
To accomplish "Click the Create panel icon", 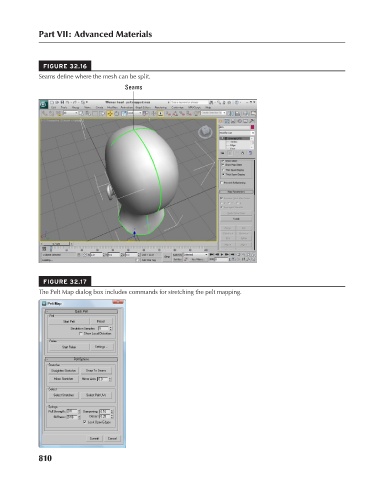I will pyautogui.click(x=221, y=121).
